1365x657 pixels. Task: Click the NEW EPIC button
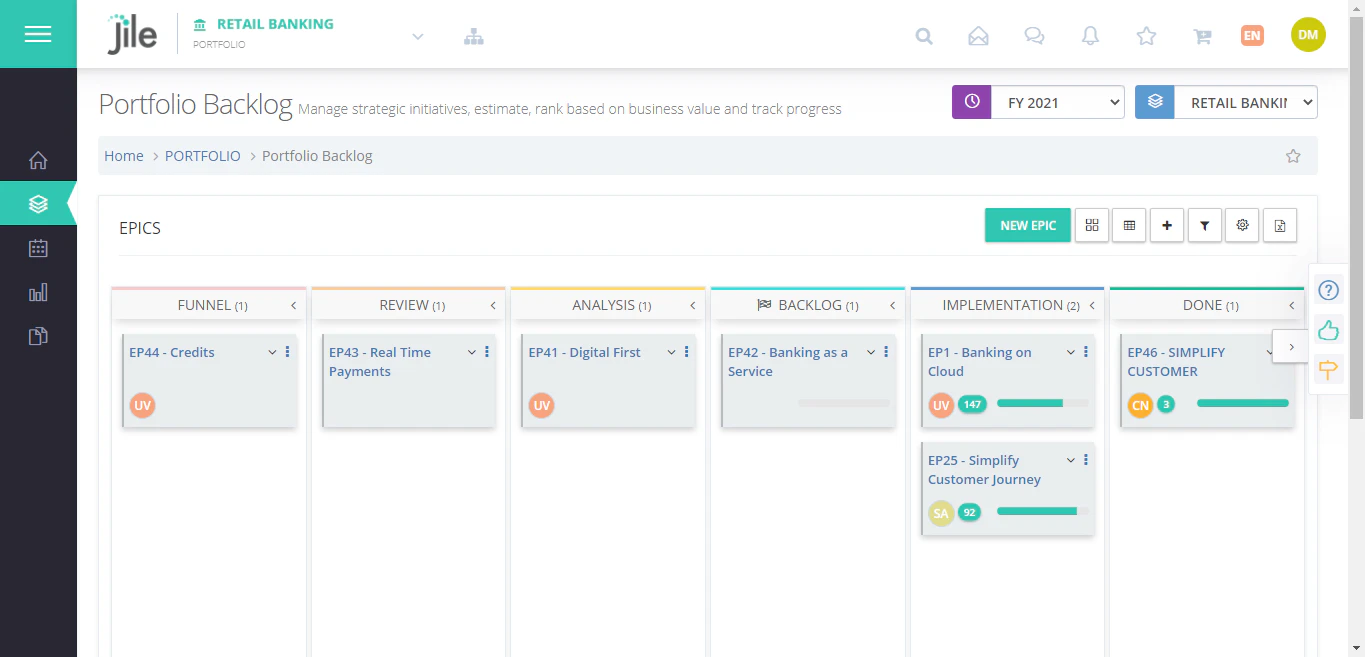point(1027,225)
